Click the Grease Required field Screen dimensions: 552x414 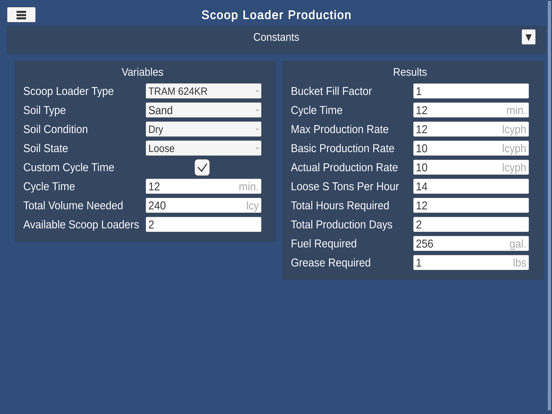click(471, 262)
